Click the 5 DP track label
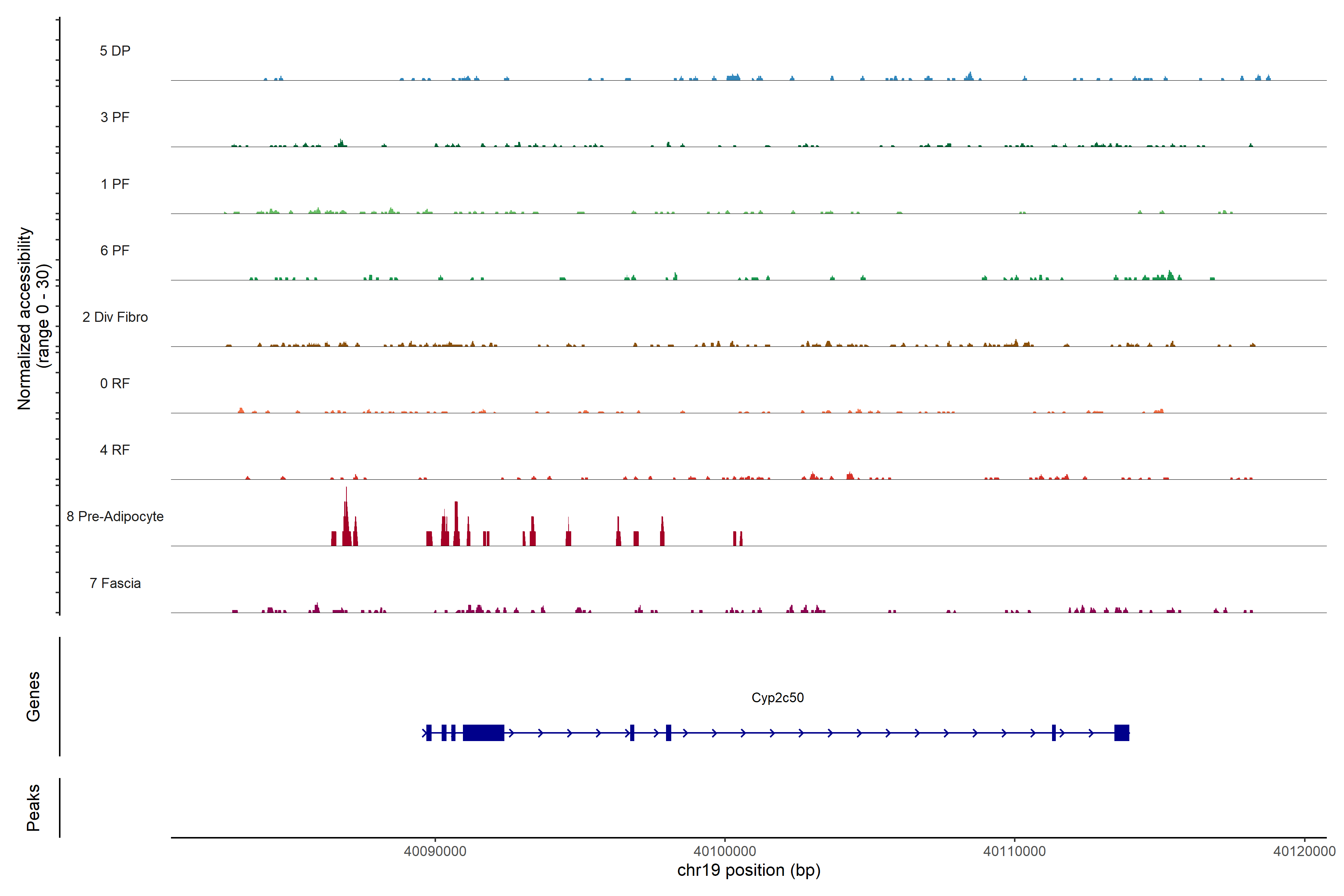The image size is (1344, 896). pyautogui.click(x=115, y=51)
